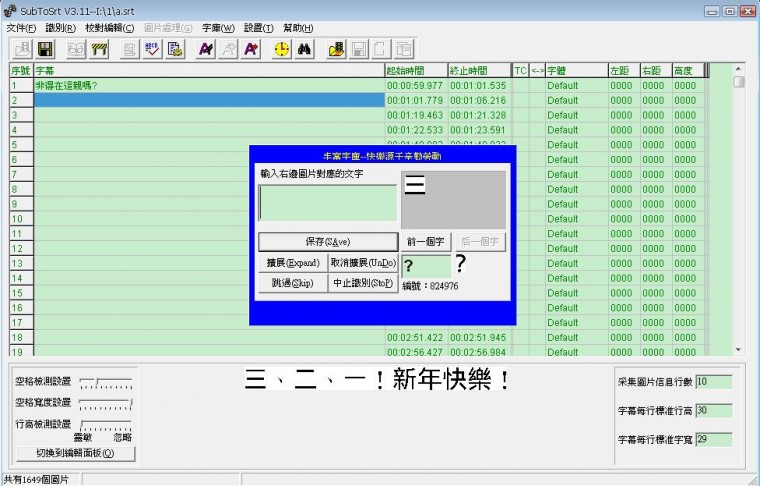760x486 pixels.
Task: Click start time 00:00:59.977
Action: [x=415, y=86]
